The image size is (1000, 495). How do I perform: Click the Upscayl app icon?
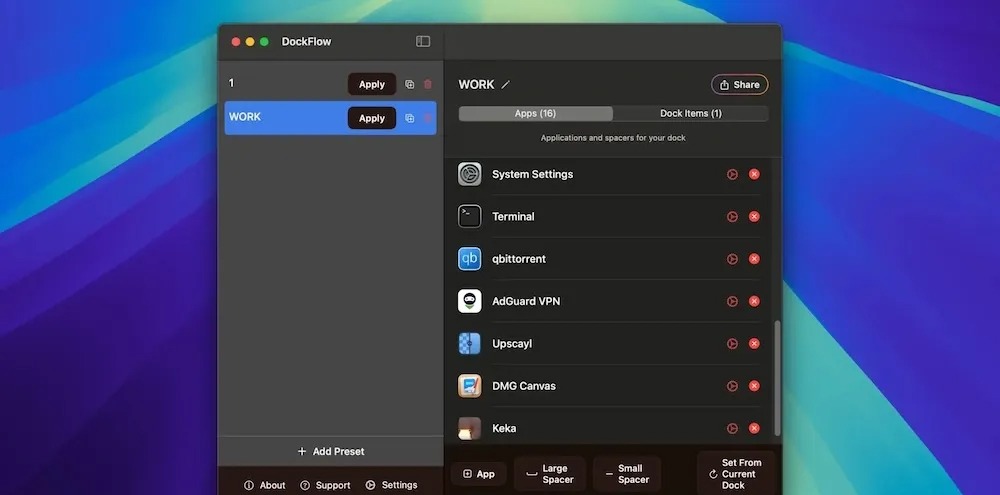tap(469, 344)
